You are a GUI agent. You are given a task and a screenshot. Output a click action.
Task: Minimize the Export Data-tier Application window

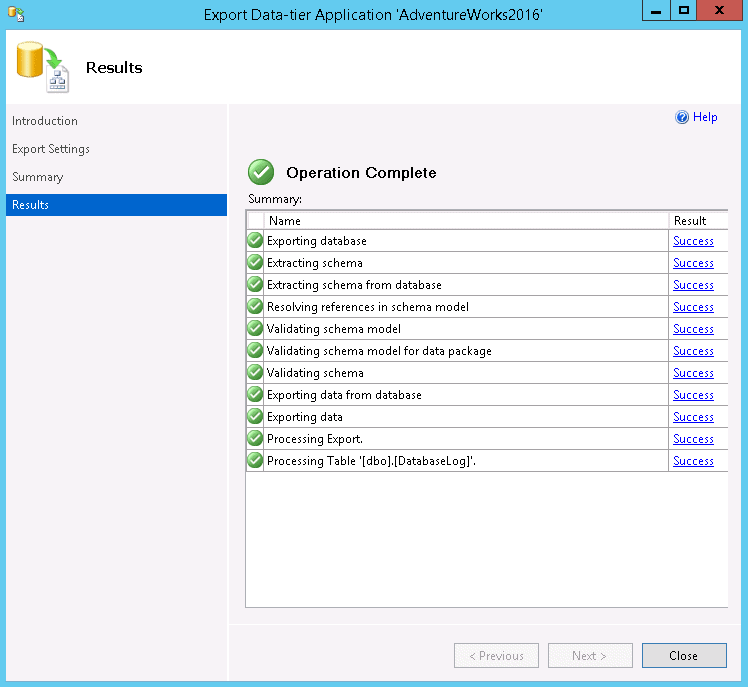pyautogui.click(x=656, y=10)
